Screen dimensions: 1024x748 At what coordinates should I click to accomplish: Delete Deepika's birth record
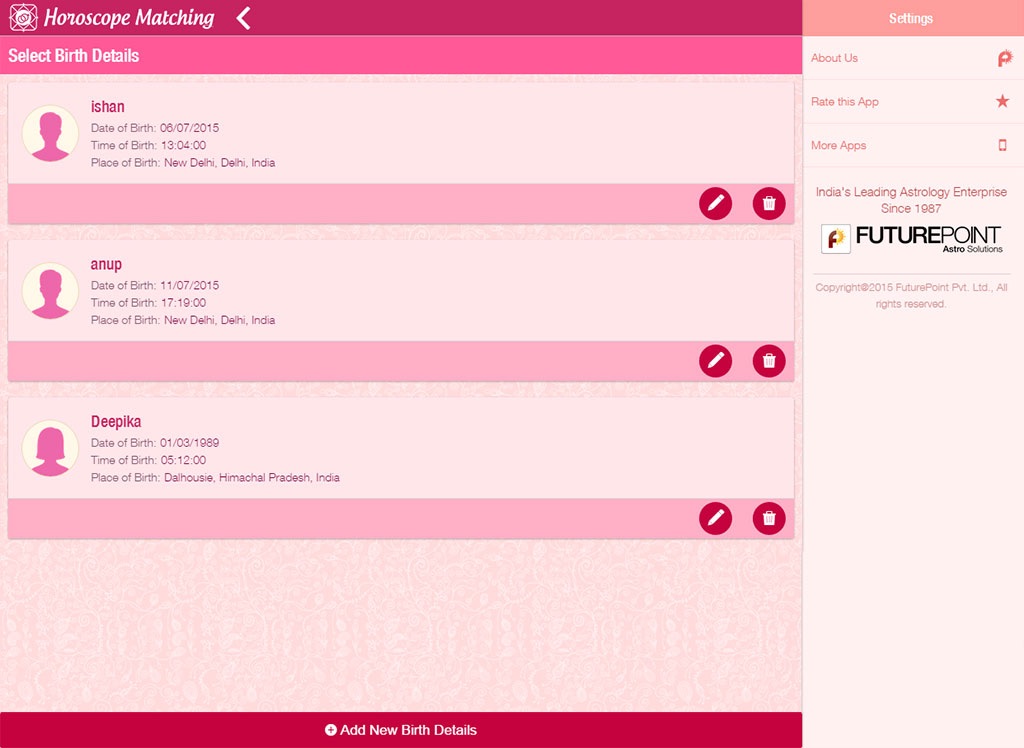coord(769,518)
